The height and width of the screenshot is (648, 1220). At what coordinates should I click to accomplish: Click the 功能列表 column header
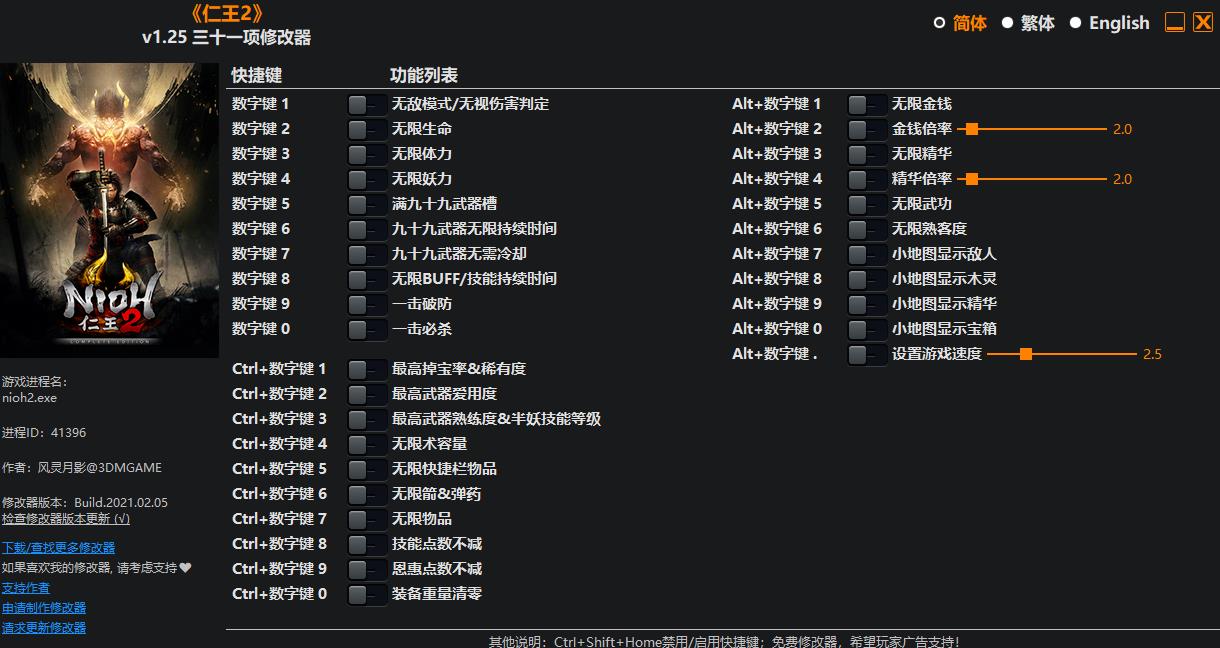[424, 76]
